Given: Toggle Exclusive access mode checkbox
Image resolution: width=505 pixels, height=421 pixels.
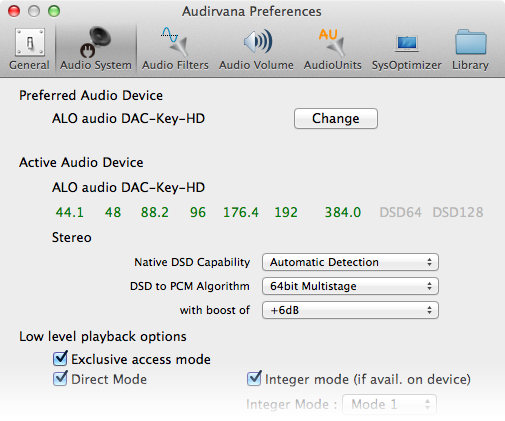Looking at the screenshot, I should pos(60,359).
